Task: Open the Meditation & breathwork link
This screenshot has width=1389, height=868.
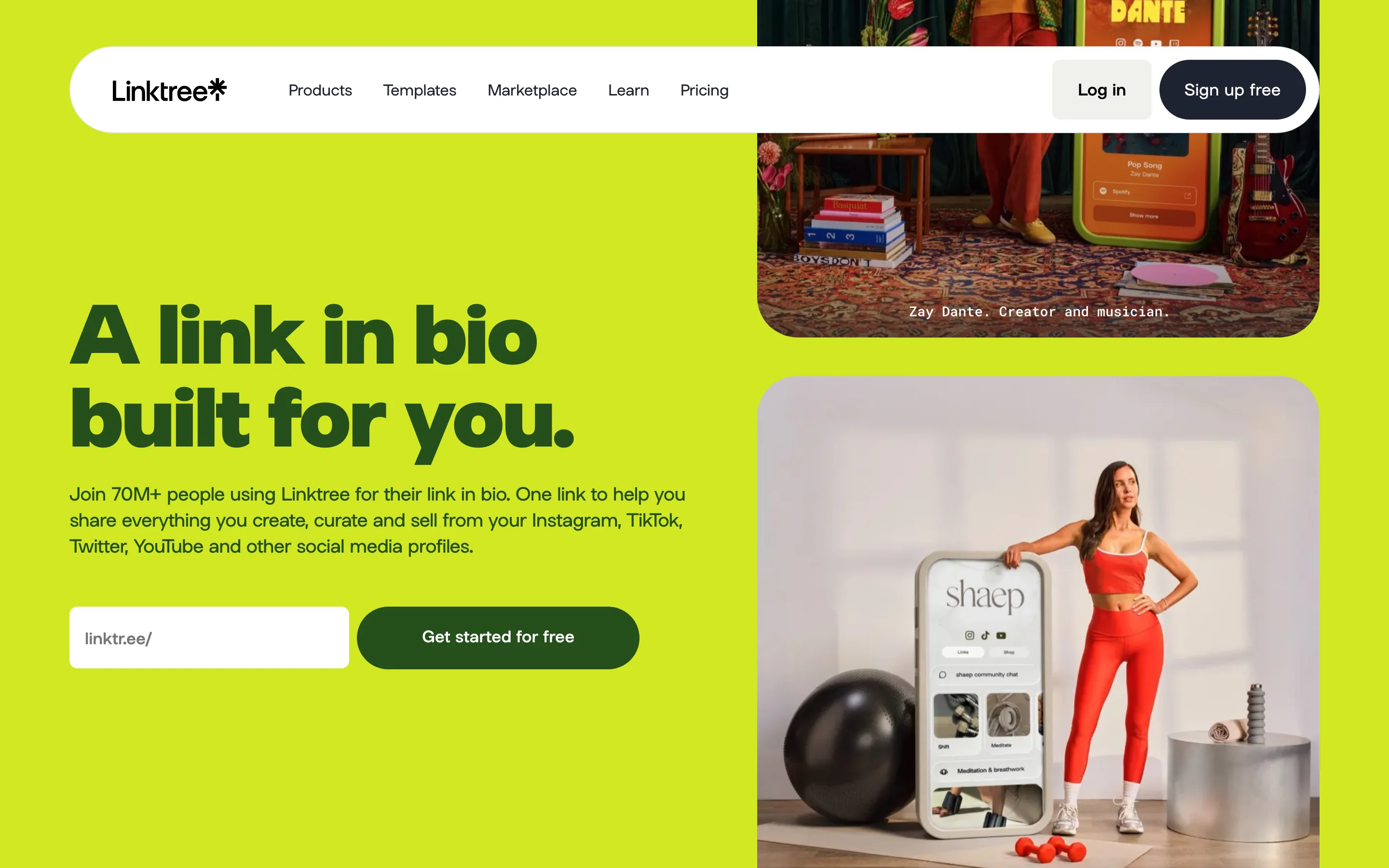Action: [987, 771]
